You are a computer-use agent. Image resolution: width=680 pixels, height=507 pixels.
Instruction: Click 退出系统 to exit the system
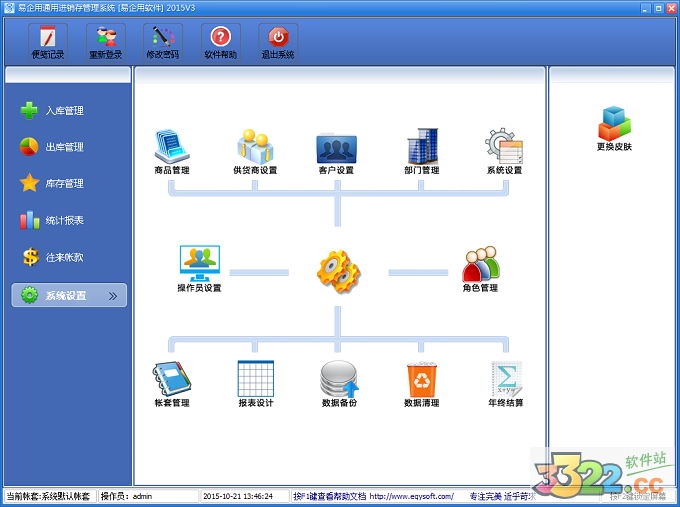[278, 43]
